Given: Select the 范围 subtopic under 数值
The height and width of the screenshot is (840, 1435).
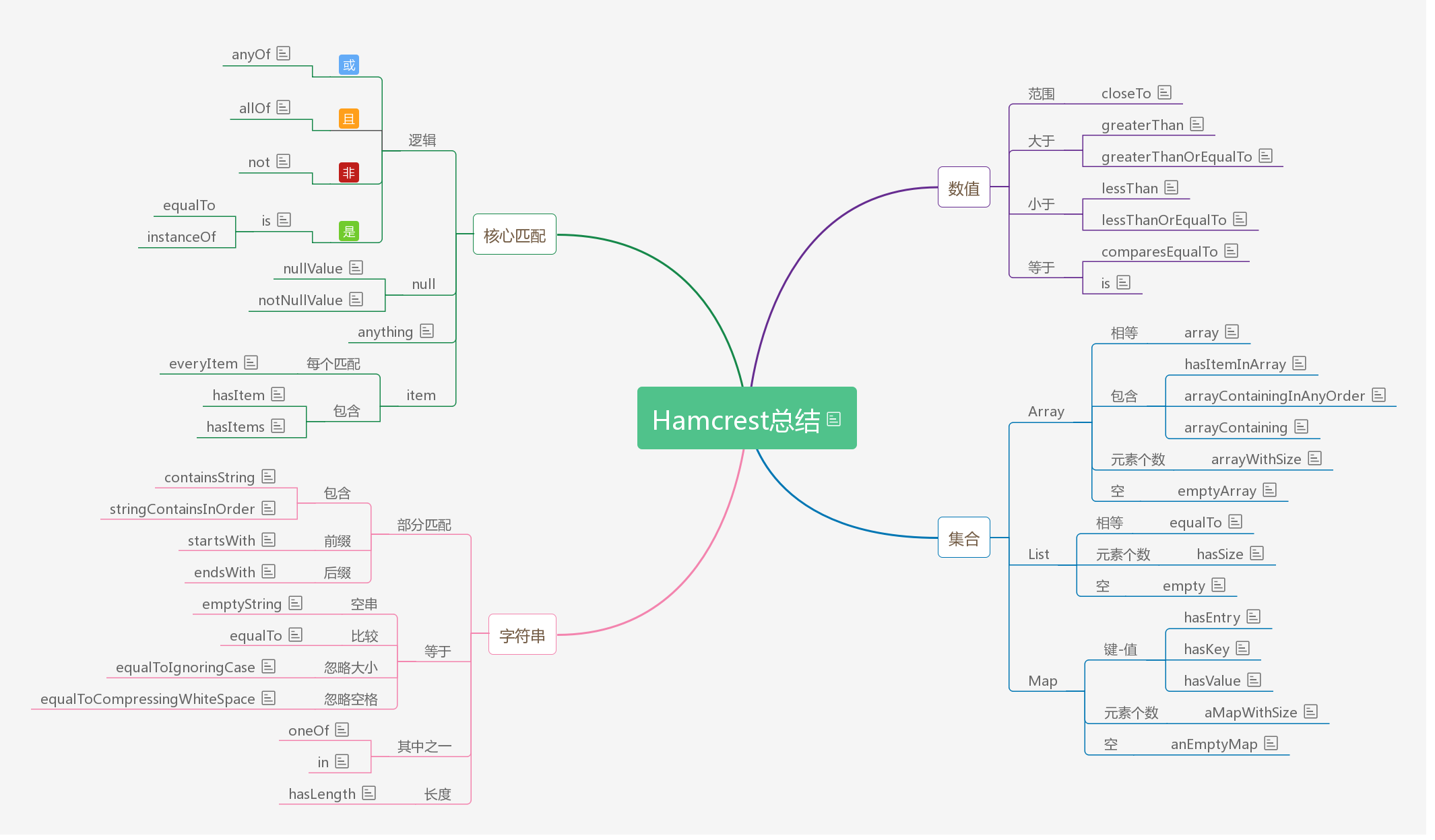Looking at the screenshot, I should point(1042,94).
